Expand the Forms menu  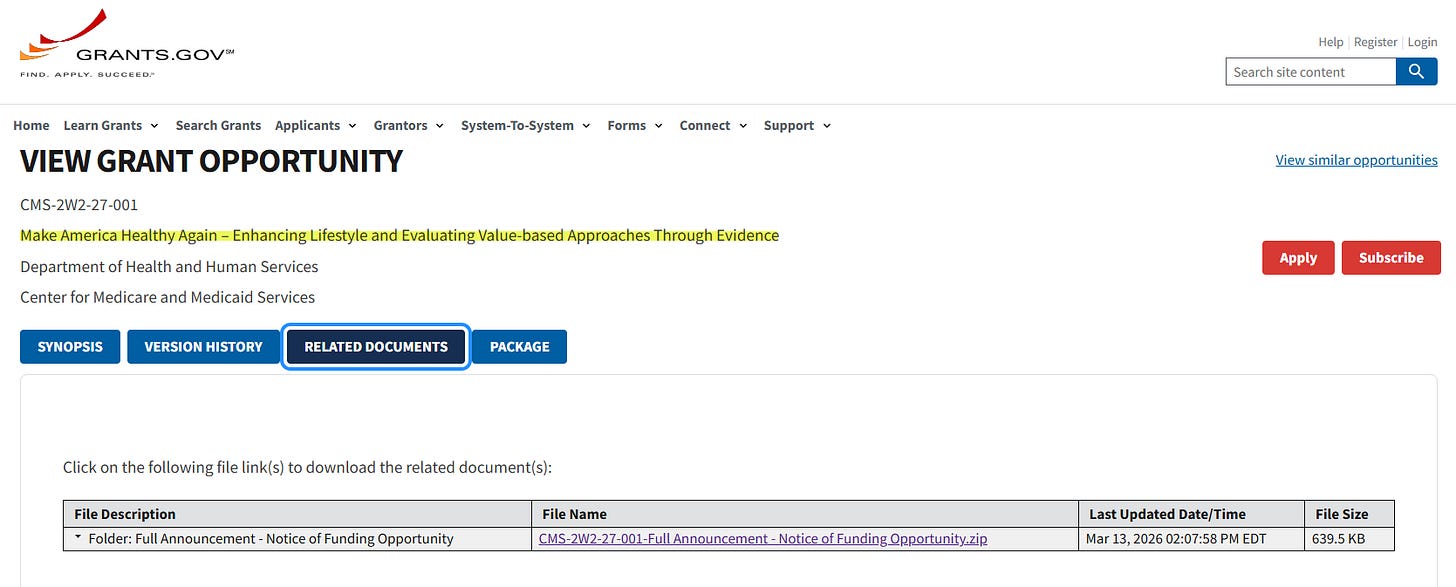coord(635,125)
